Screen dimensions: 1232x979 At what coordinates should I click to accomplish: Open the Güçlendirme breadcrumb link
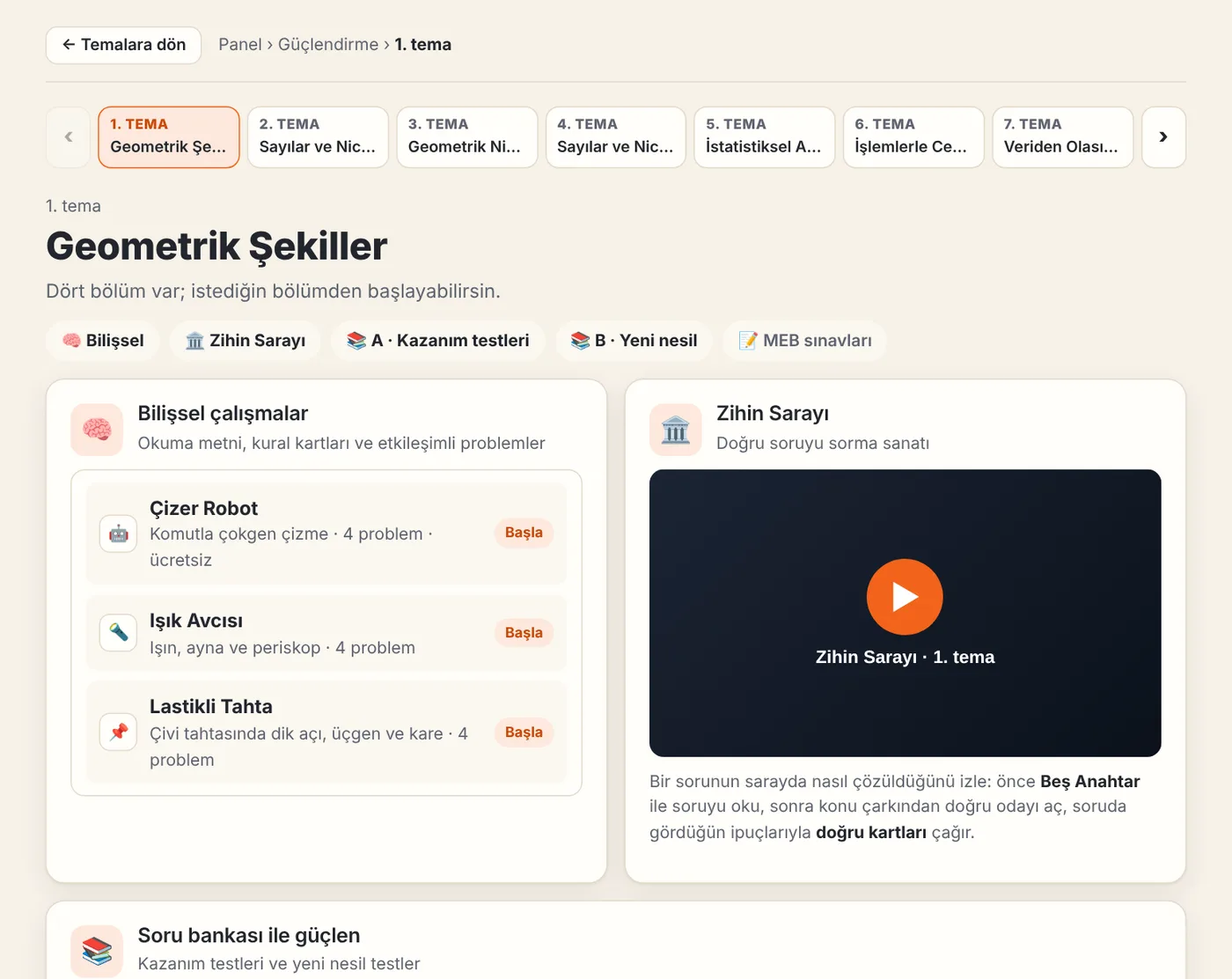tap(328, 45)
